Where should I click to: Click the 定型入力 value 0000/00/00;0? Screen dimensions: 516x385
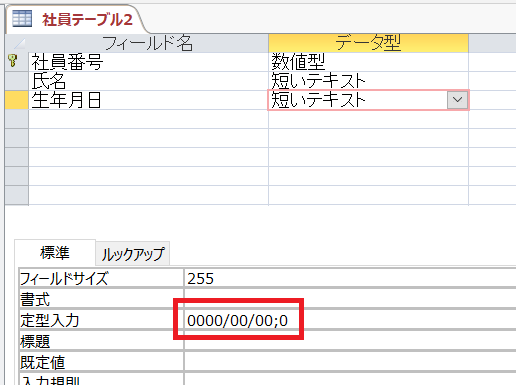(x=350, y=320)
